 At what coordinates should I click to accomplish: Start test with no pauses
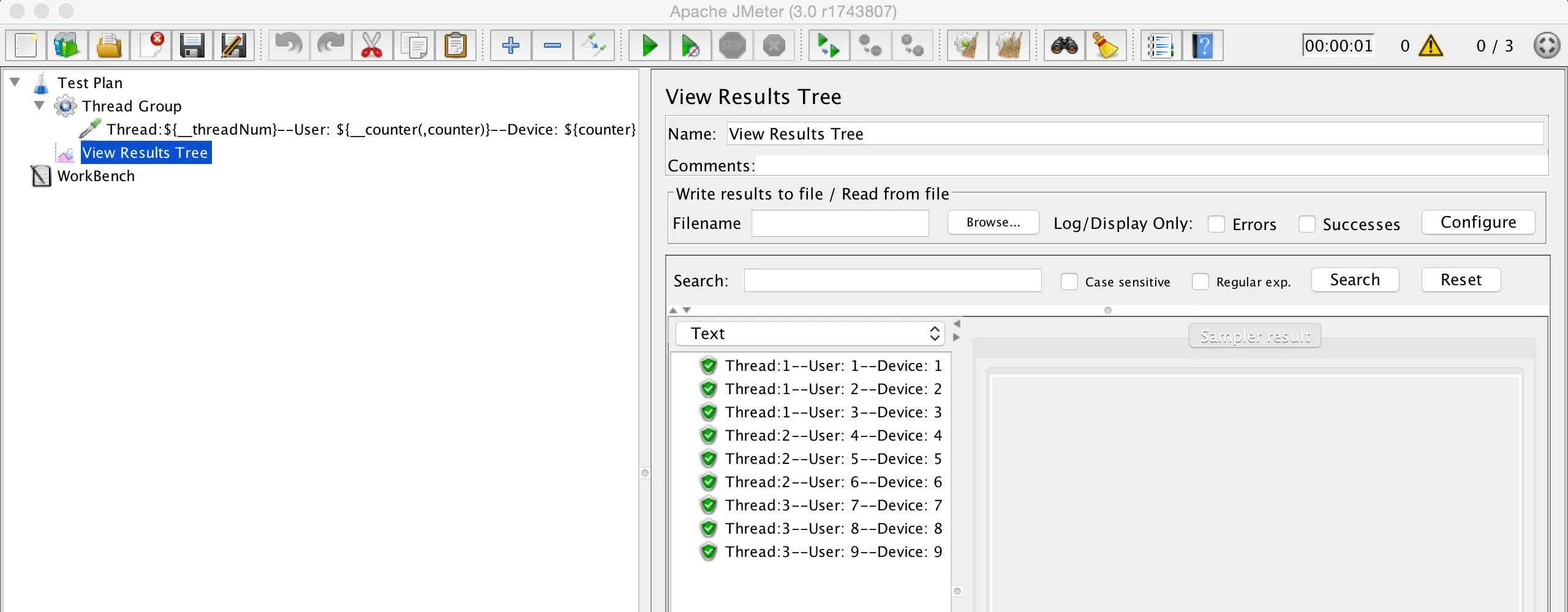click(x=691, y=45)
